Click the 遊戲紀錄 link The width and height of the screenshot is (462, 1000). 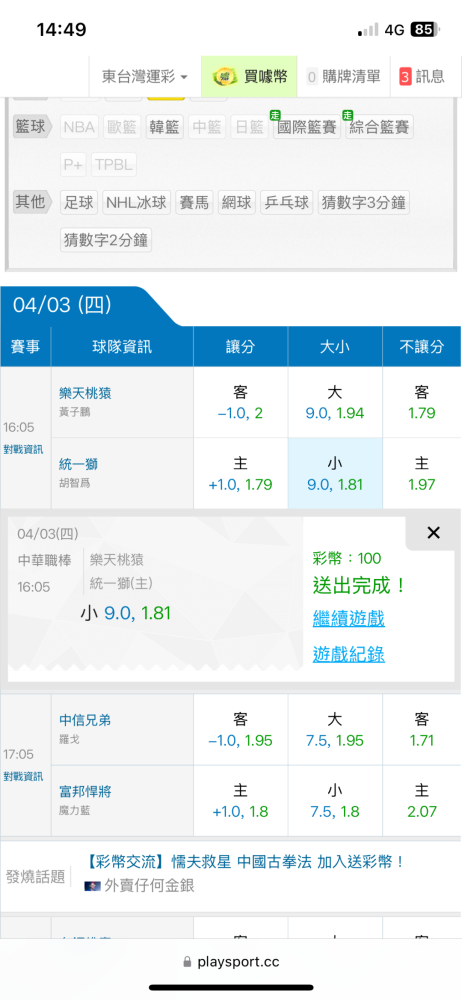tap(349, 654)
